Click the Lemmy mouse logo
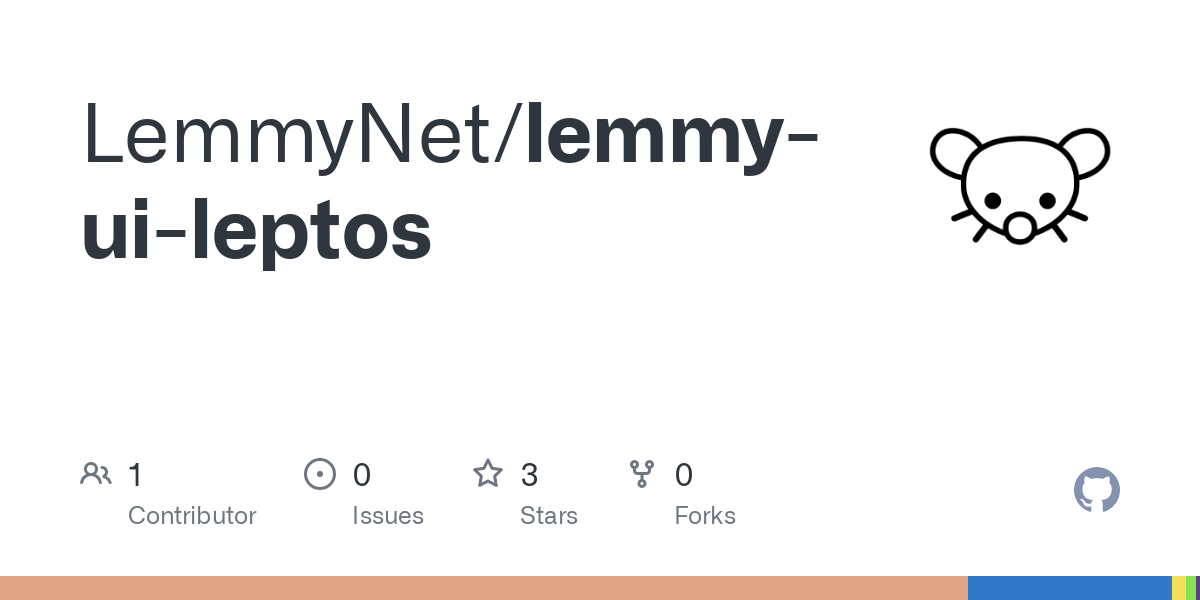 pos(1019,185)
